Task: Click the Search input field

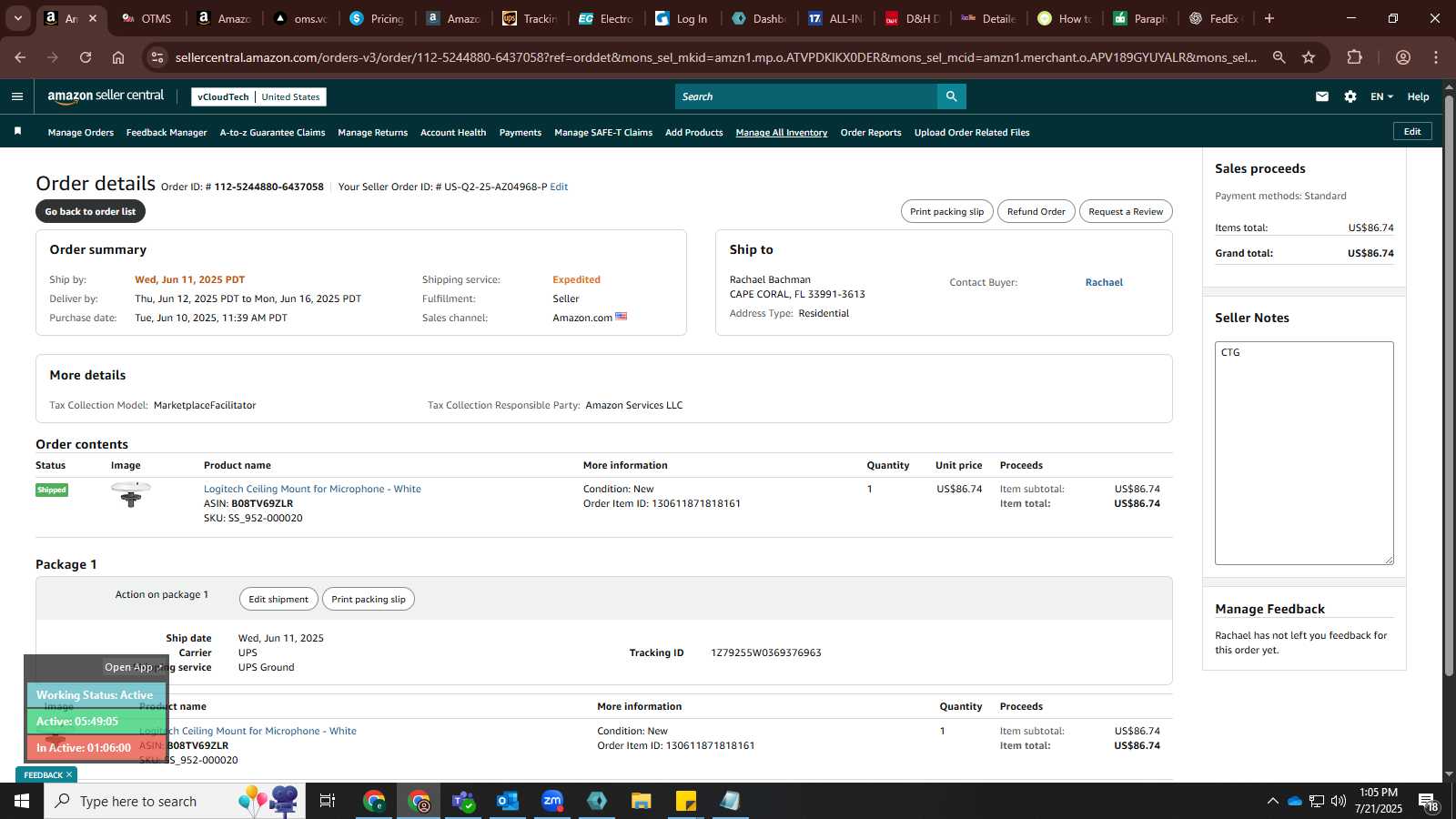Action: [806, 96]
